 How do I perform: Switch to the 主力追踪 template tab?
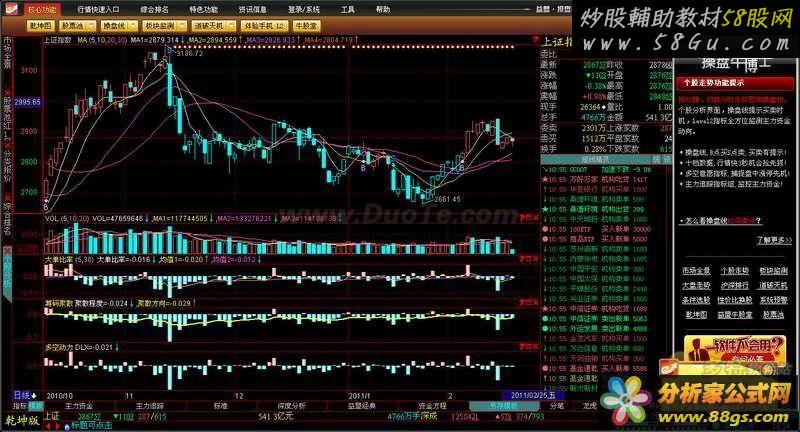click(x=149, y=406)
